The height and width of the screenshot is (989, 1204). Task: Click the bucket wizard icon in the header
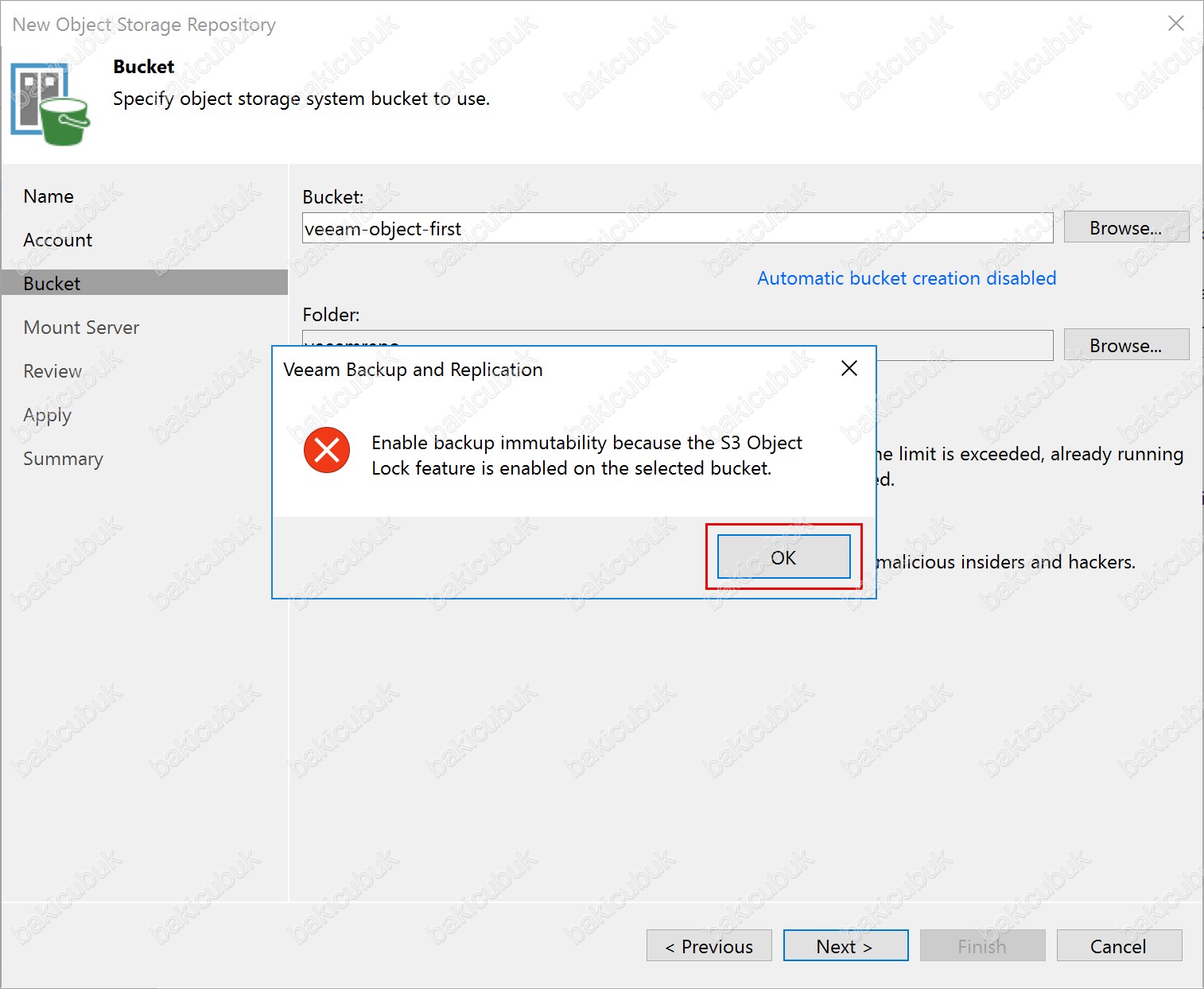pyautogui.click(x=49, y=105)
